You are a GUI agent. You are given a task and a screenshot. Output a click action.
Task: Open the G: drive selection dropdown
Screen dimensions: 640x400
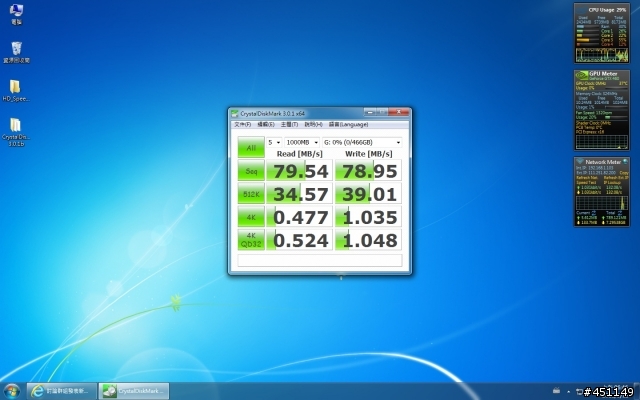pyautogui.click(x=362, y=142)
